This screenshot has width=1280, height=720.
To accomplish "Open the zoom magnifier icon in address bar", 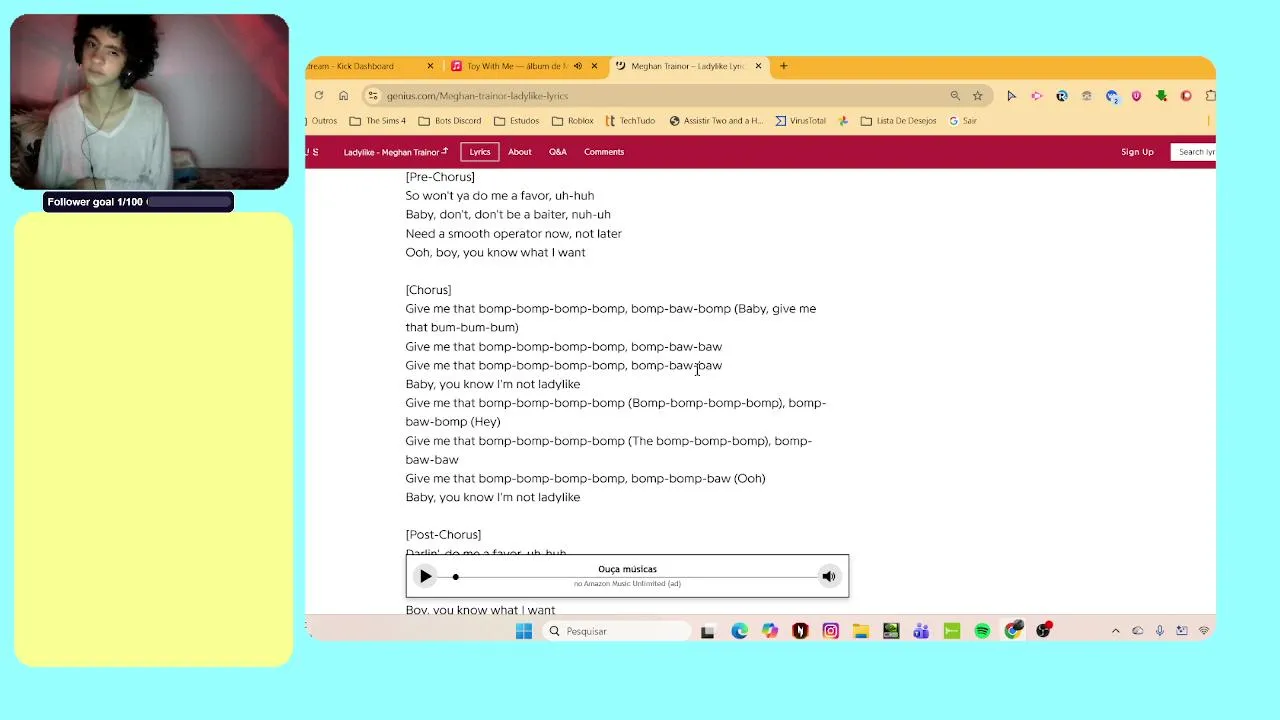I will 955,96.
